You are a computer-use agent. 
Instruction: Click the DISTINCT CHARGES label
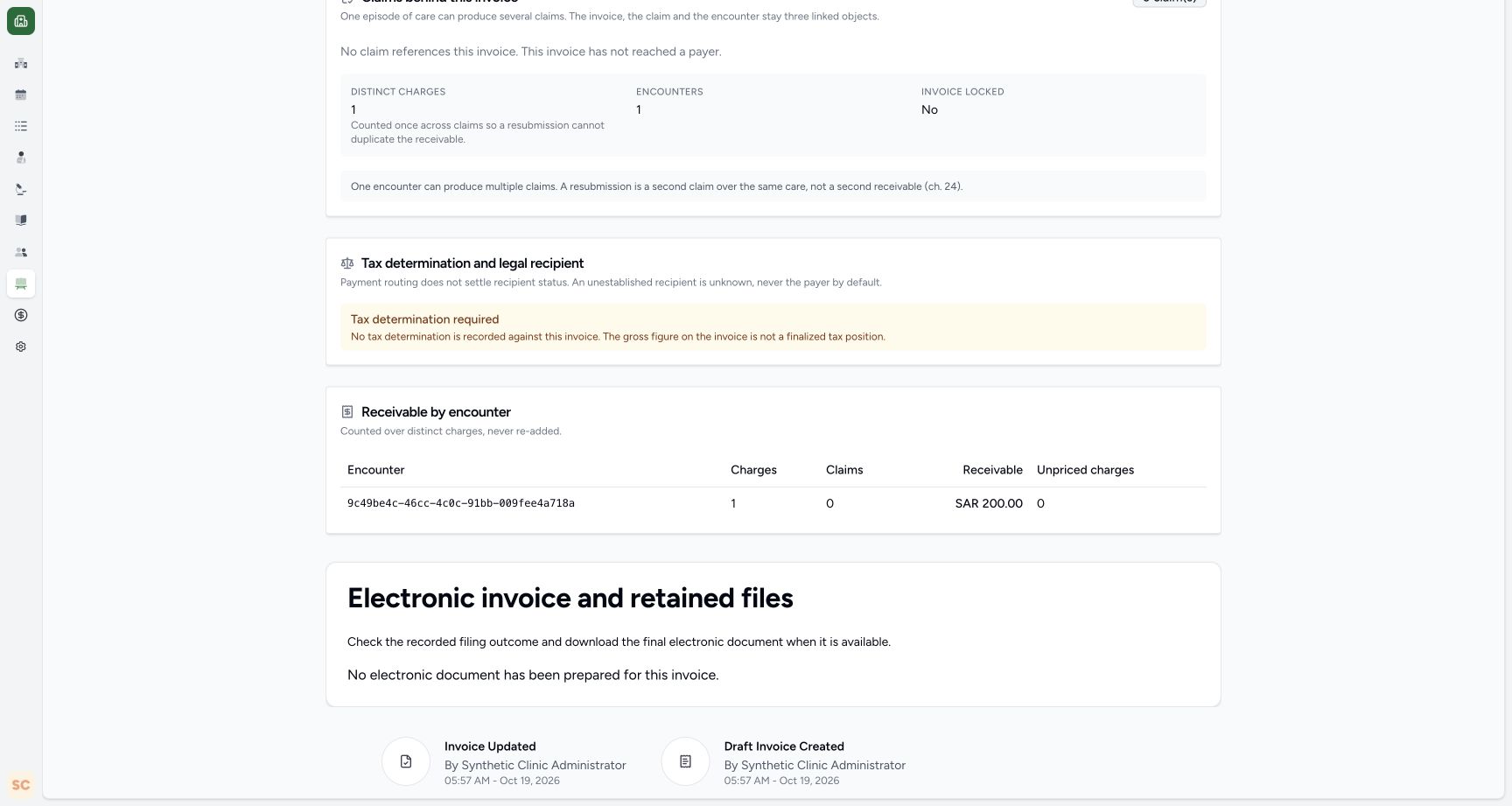(398, 92)
